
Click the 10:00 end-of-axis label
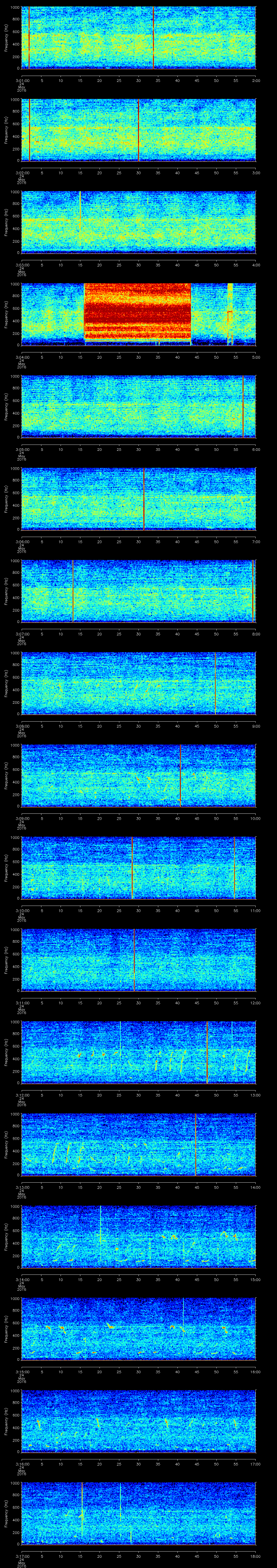pos(255,818)
